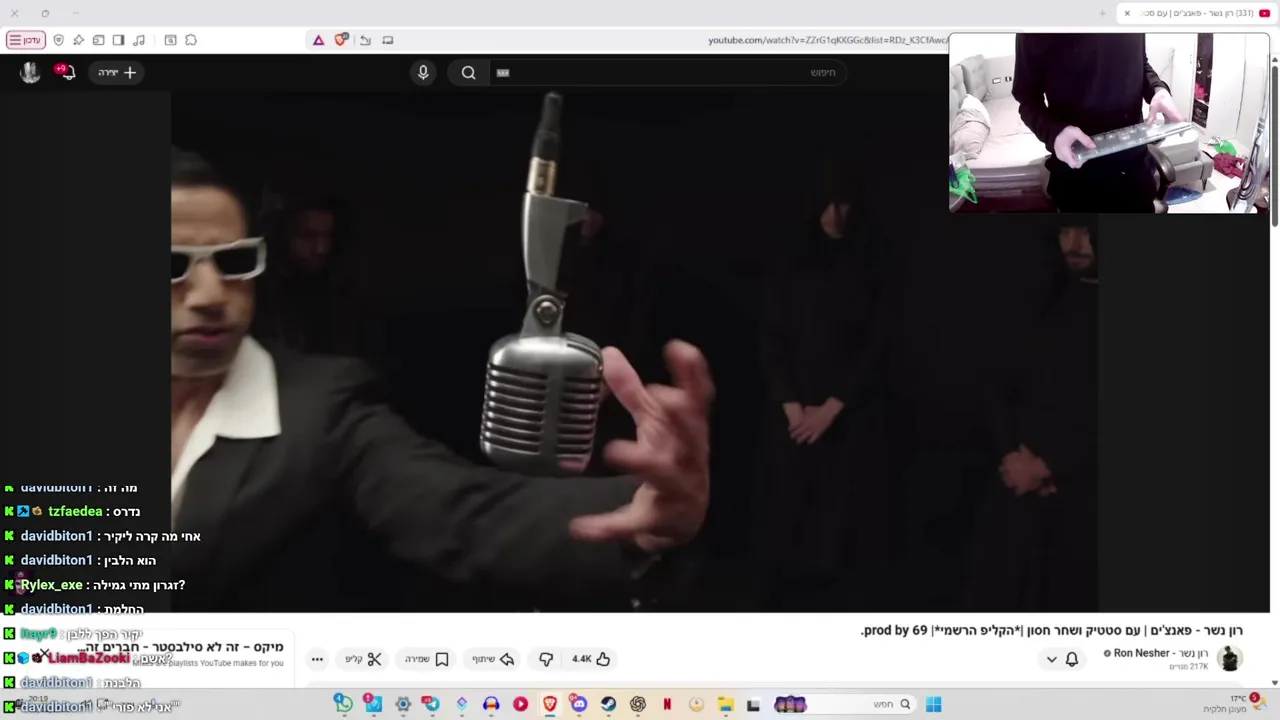Open Brave update menu button

(x=25, y=40)
